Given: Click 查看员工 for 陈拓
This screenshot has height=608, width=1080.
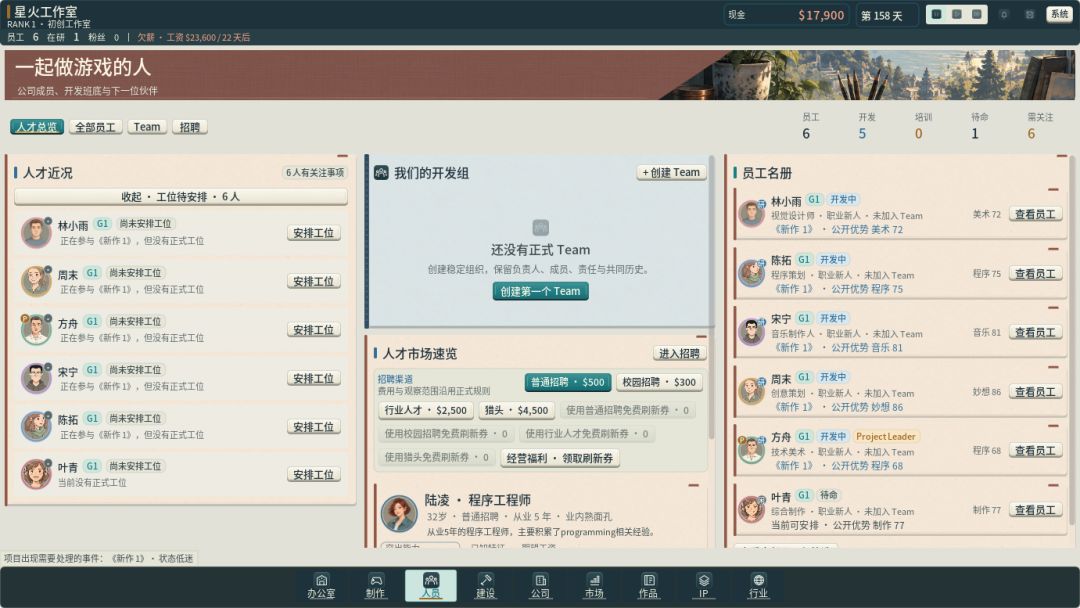Looking at the screenshot, I should pos(1035,274).
